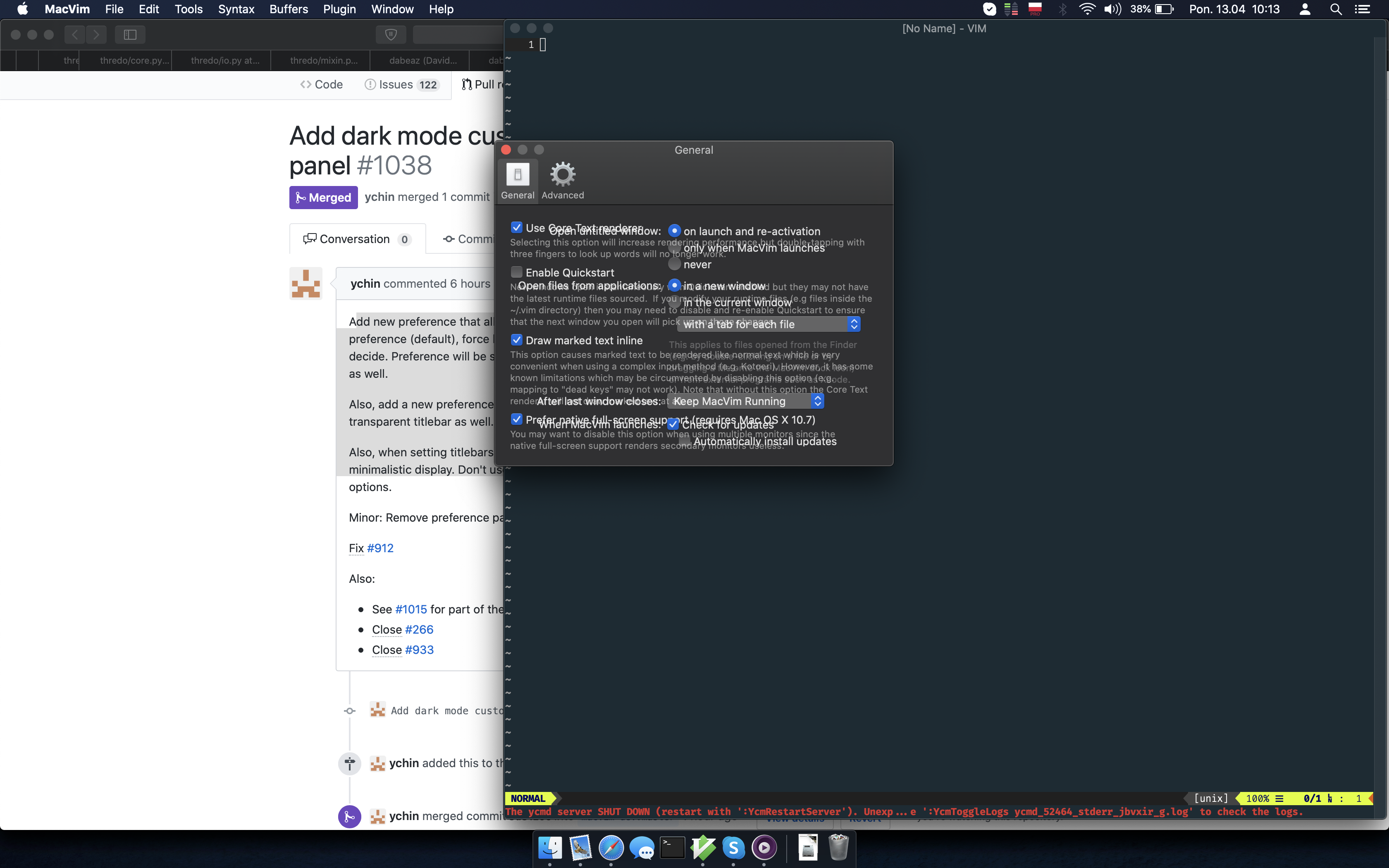This screenshot has height=868, width=1389.
Task: Click the NORMAL mode indicator in Vim
Action: [528, 799]
